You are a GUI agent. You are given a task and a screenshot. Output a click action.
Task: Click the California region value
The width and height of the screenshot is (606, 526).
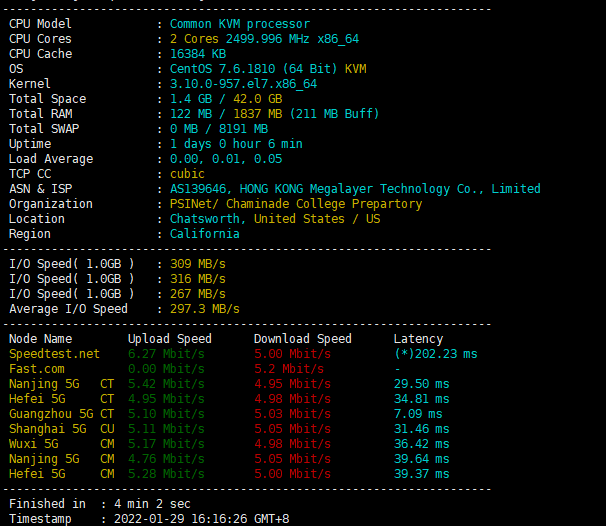point(205,233)
